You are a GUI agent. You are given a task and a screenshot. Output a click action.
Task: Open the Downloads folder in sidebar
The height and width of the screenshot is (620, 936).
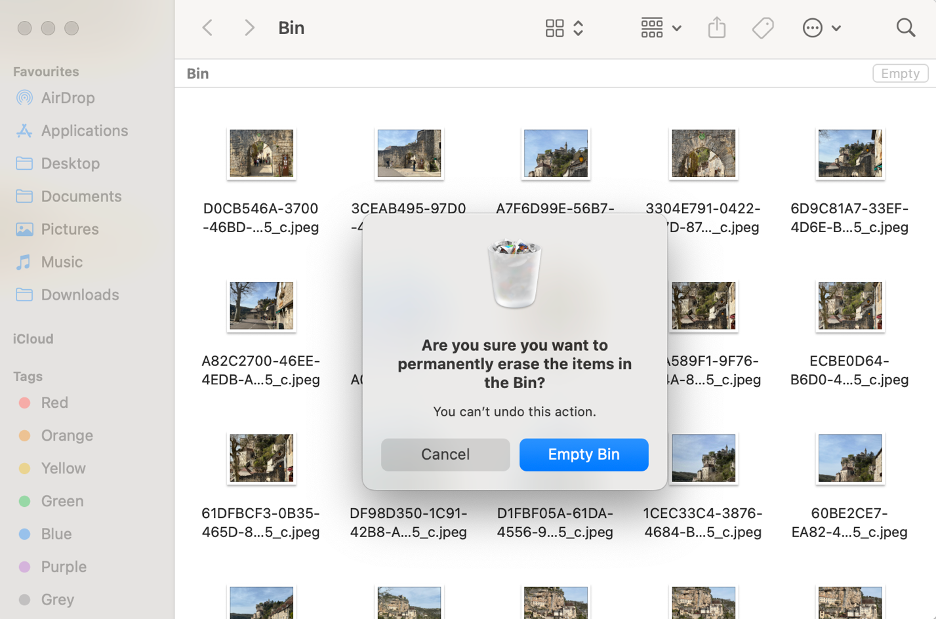click(80, 295)
